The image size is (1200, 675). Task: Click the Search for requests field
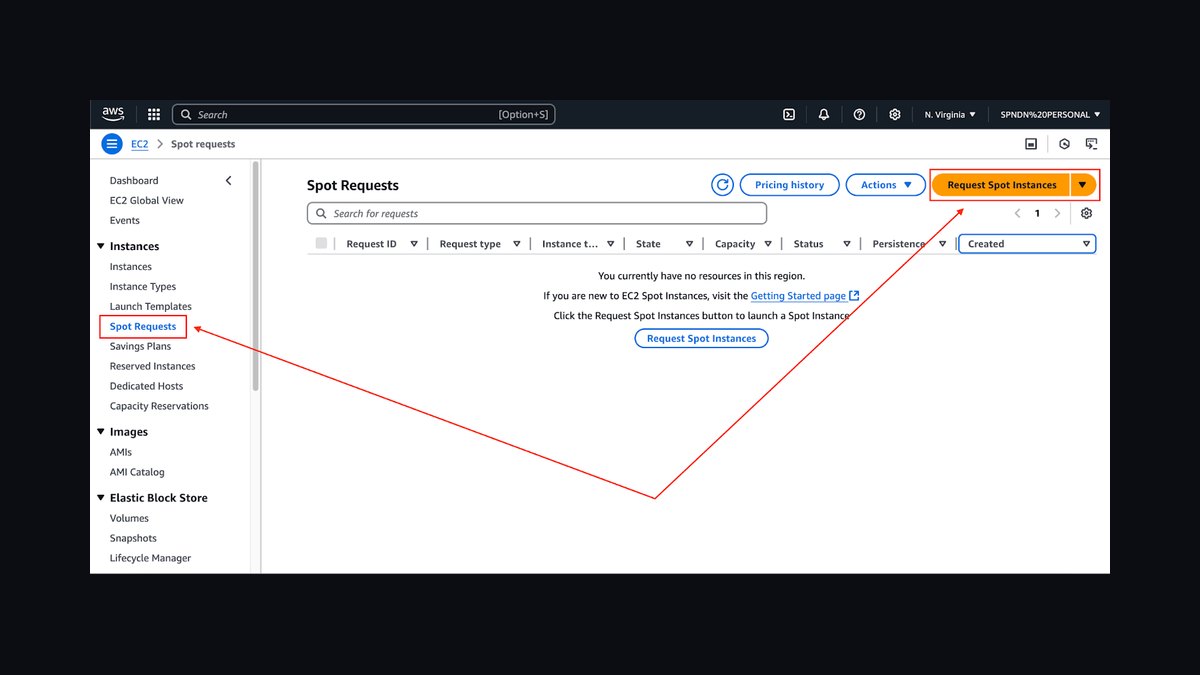(537, 213)
